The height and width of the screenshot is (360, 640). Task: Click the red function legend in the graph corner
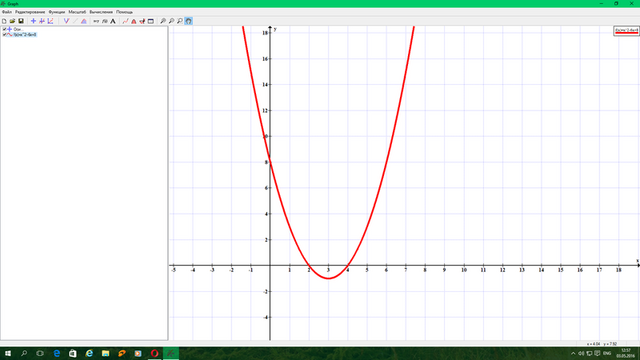(626, 31)
